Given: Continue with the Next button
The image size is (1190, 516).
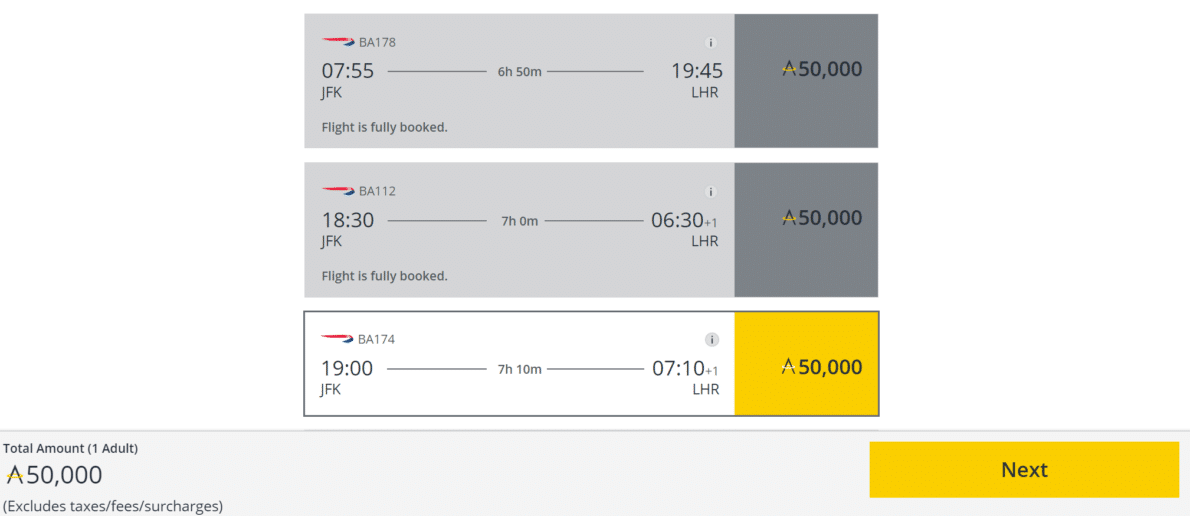Looking at the screenshot, I should 1024,470.
